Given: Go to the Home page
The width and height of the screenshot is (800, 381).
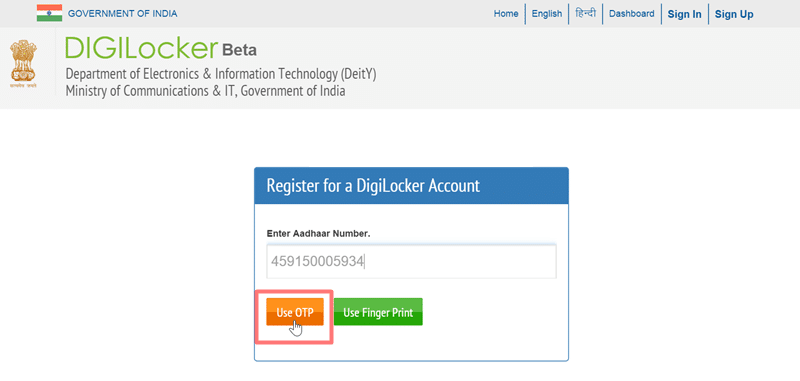Looking at the screenshot, I should (x=506, y=14).
